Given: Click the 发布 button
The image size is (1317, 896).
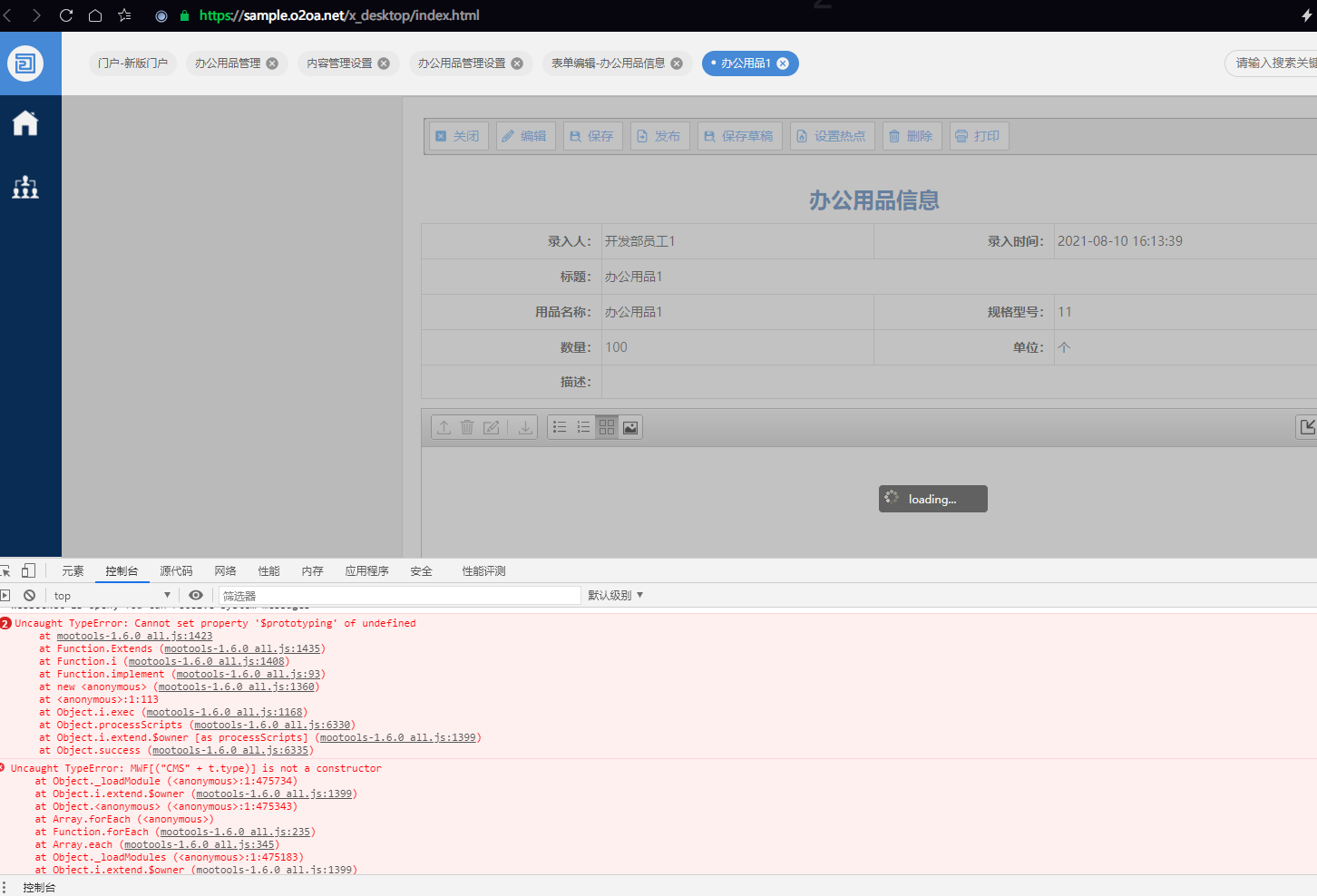Looking at the screenshot, I should pyautogui.click(x=660, y=136).
